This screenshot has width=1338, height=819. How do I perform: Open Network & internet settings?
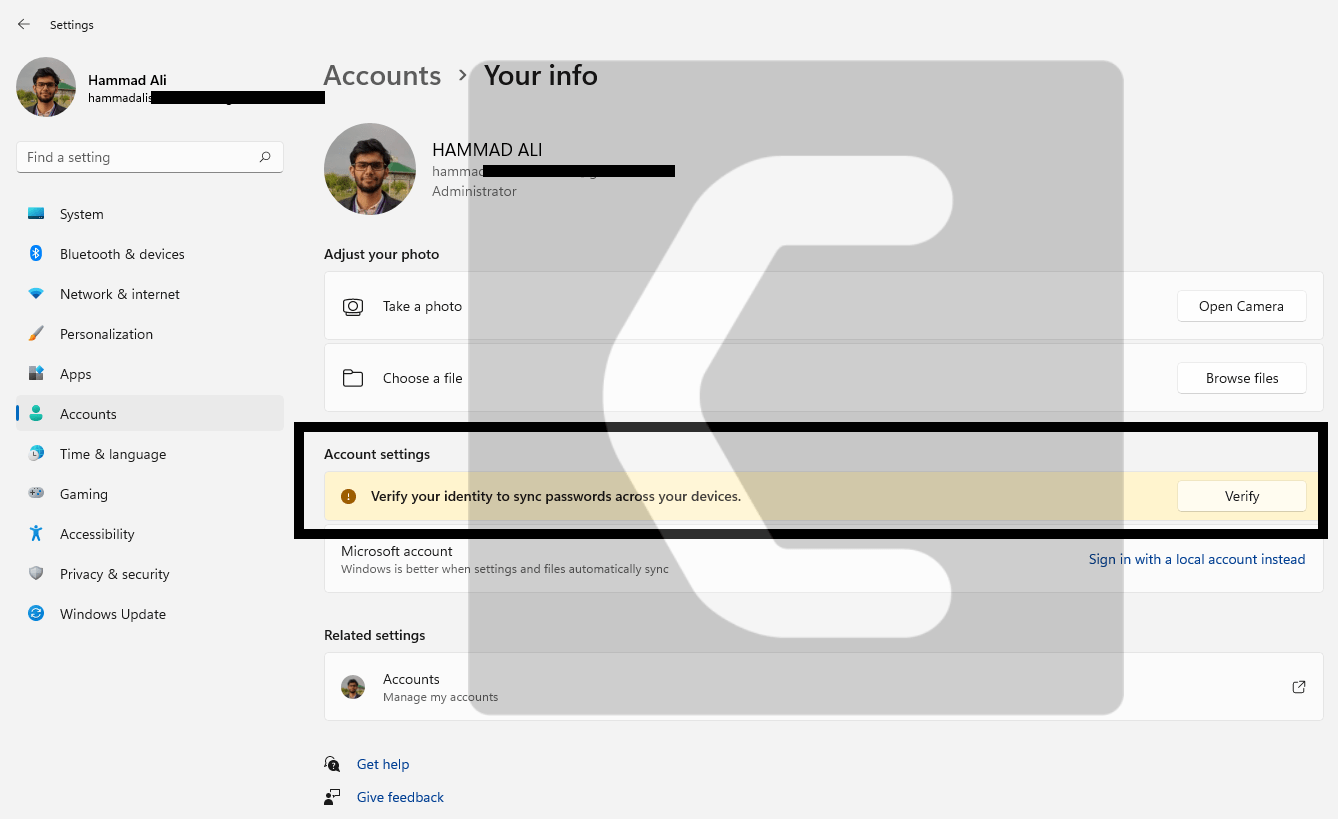pos(150,294)
